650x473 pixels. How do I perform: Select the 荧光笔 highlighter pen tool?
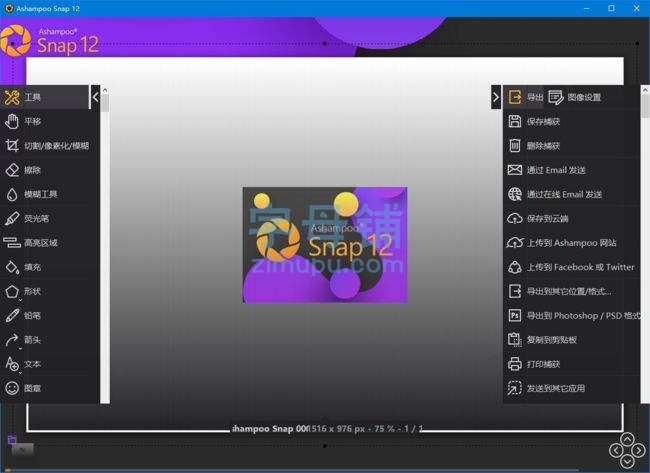[x=45, y=218]
